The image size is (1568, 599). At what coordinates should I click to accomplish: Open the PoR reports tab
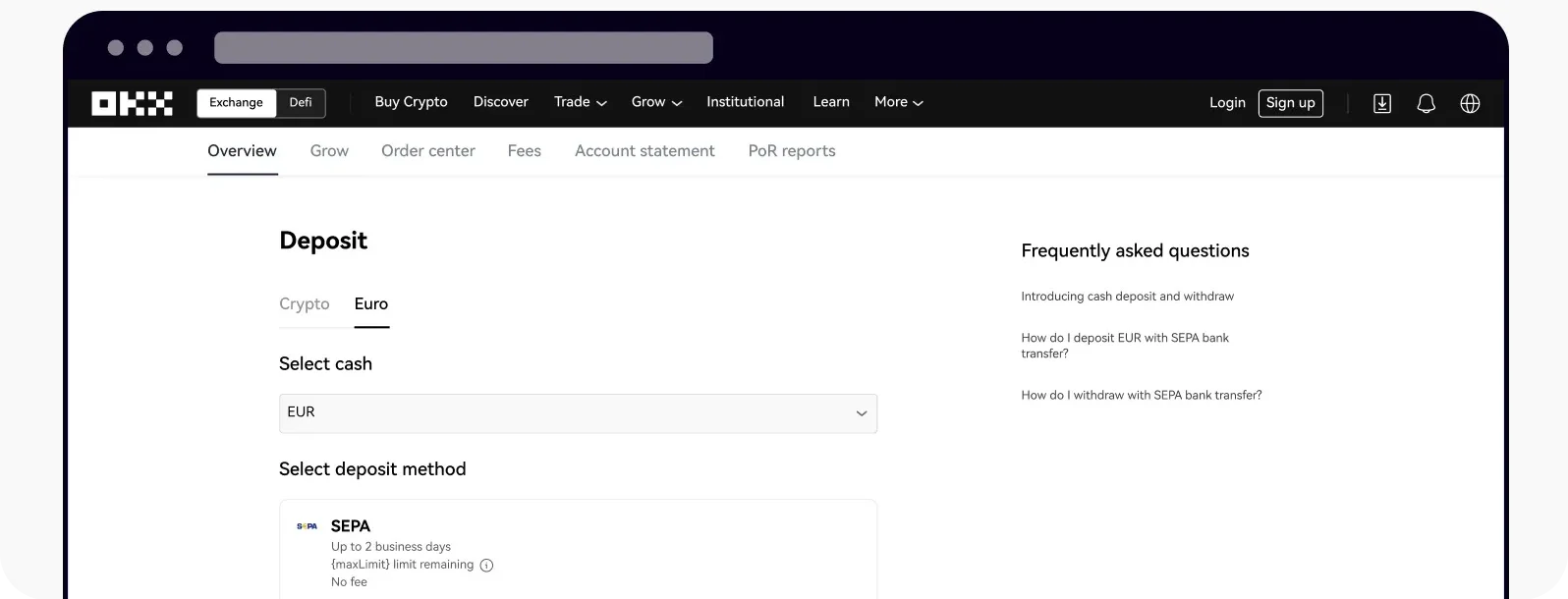792,151
